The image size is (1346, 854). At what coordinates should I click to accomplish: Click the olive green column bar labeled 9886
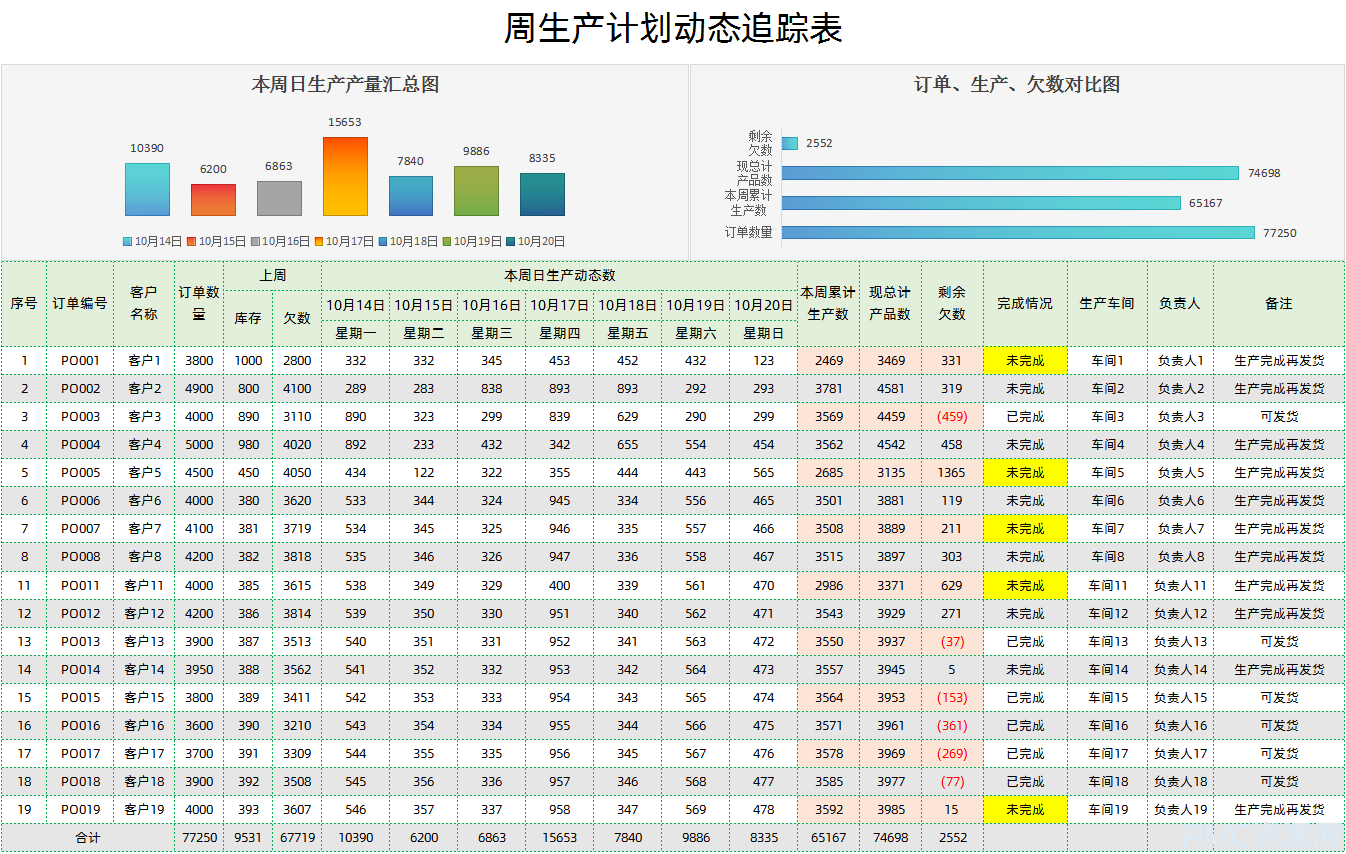[476, 191]
